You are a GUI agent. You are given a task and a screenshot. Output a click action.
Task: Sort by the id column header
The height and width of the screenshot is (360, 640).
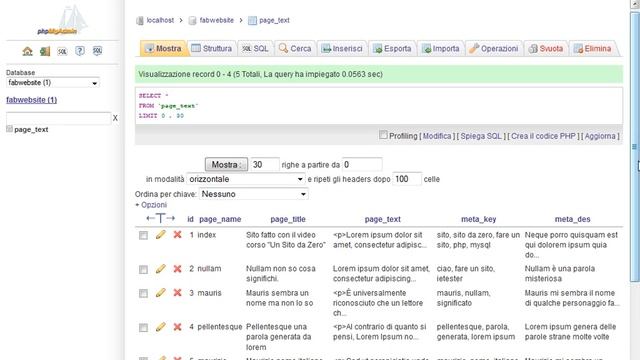tap(190, 219)
